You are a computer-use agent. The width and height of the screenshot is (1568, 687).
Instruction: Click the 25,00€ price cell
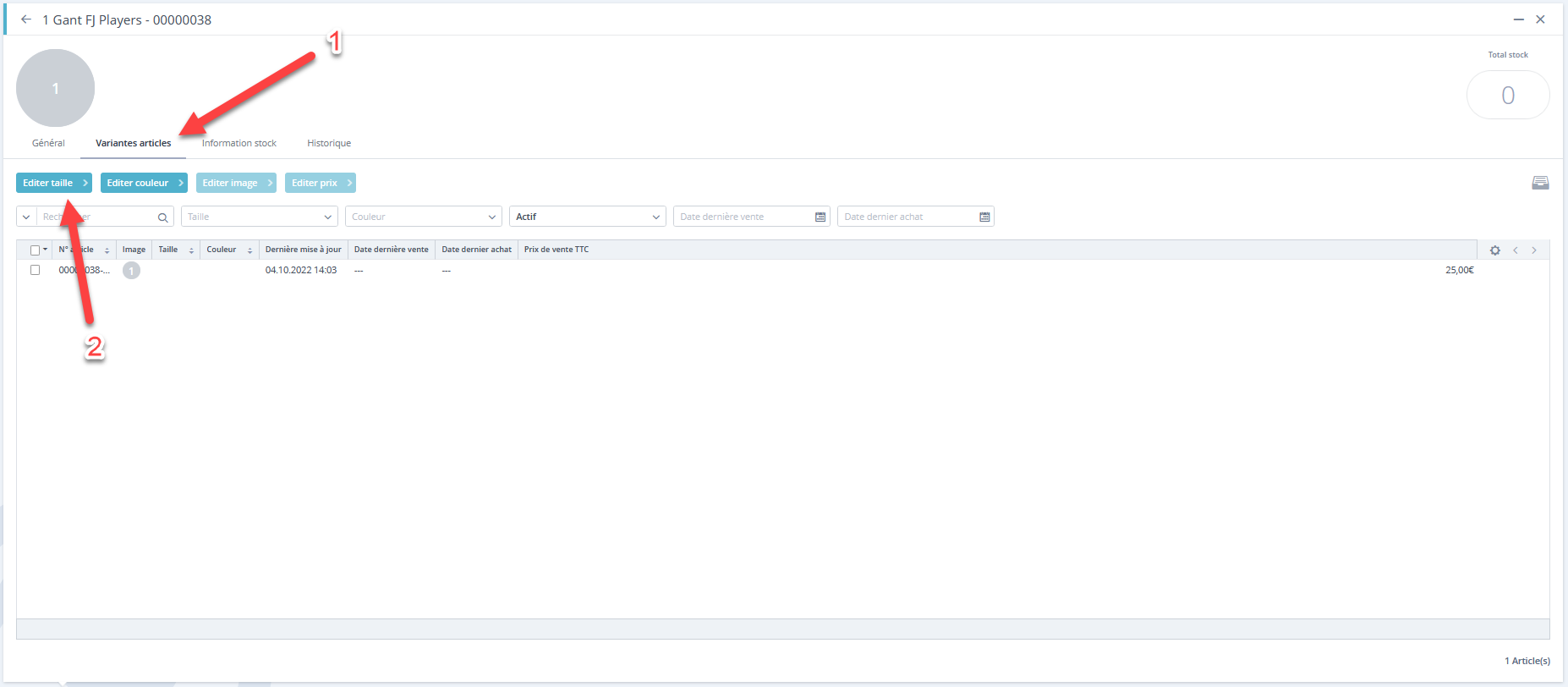[1459, 271]
